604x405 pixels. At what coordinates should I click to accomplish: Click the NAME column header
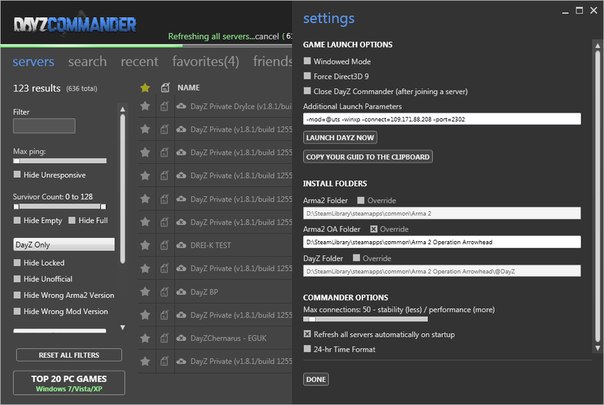pos(188,88)
